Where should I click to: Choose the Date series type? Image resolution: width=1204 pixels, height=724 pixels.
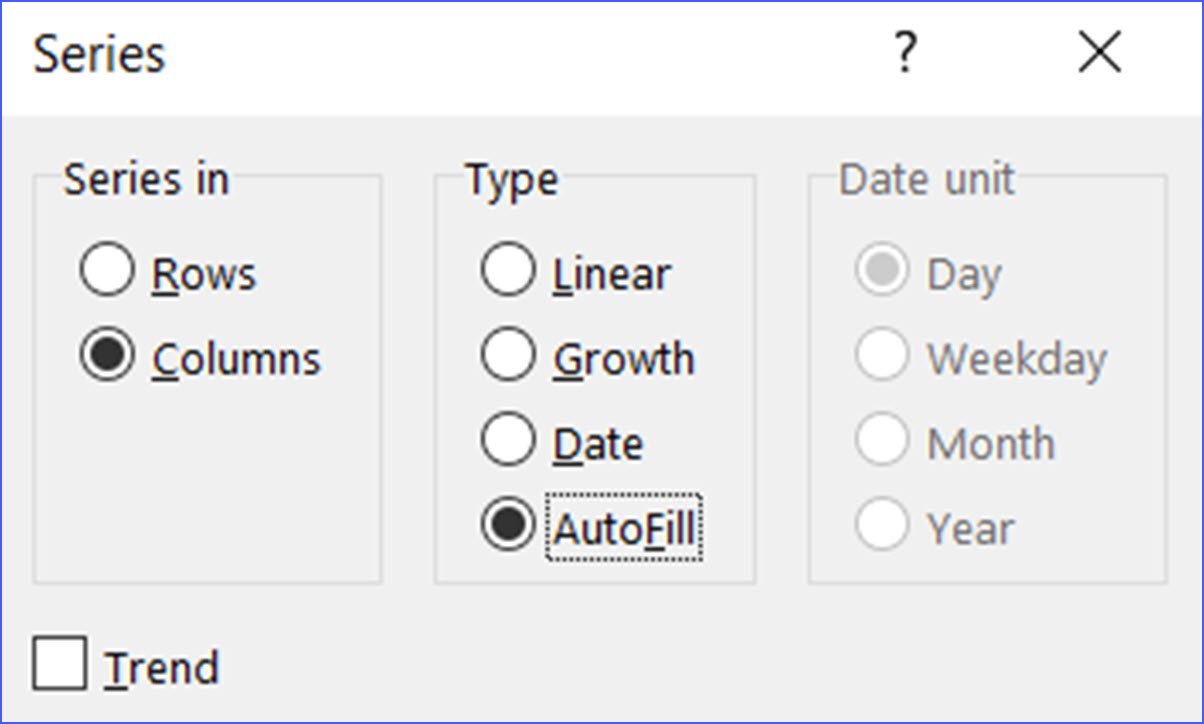coord(509,438)
